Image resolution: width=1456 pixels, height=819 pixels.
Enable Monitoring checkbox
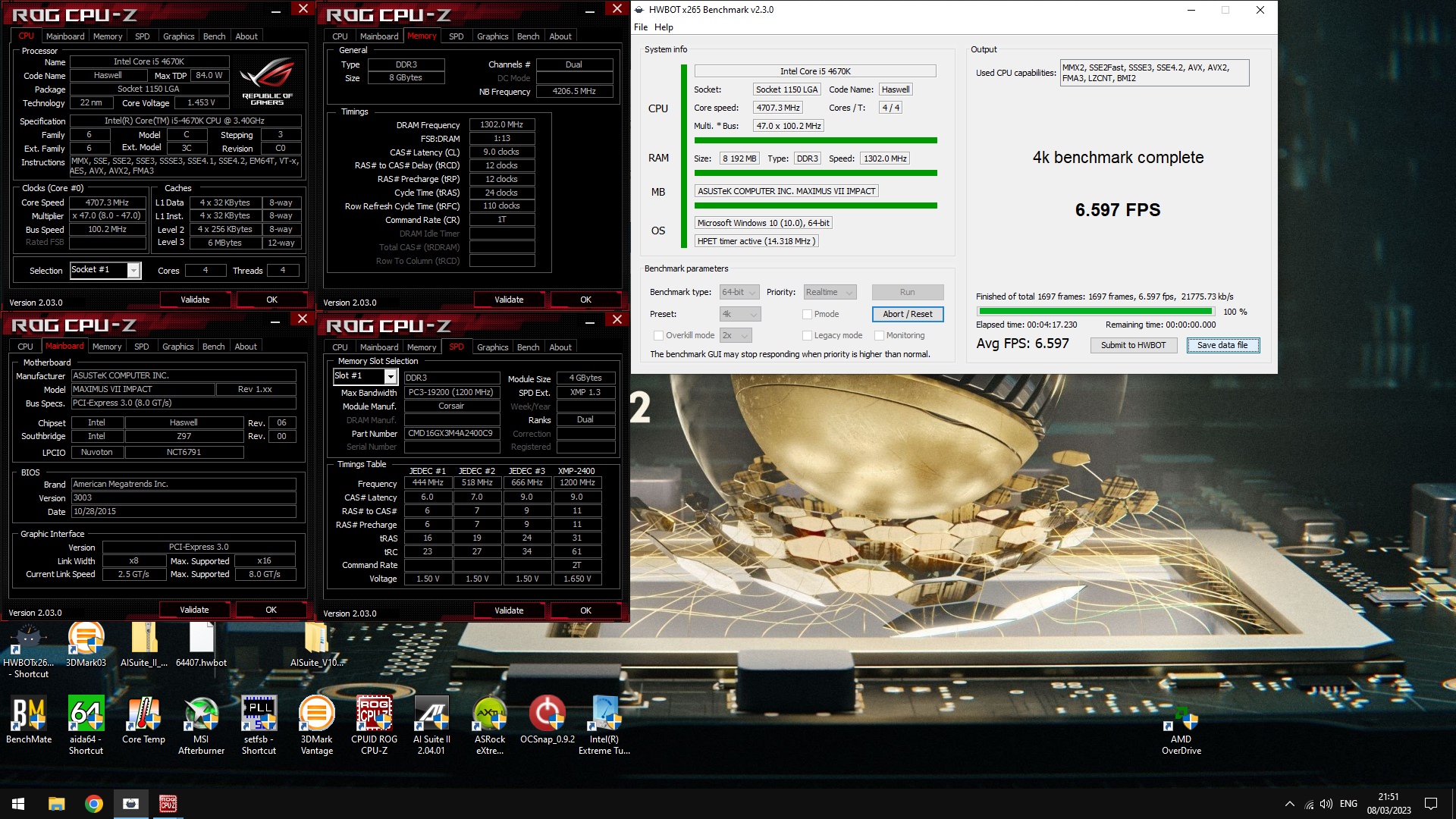879,335
